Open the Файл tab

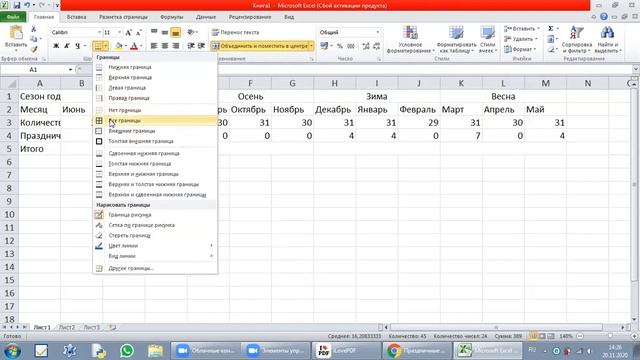point(13,17)
